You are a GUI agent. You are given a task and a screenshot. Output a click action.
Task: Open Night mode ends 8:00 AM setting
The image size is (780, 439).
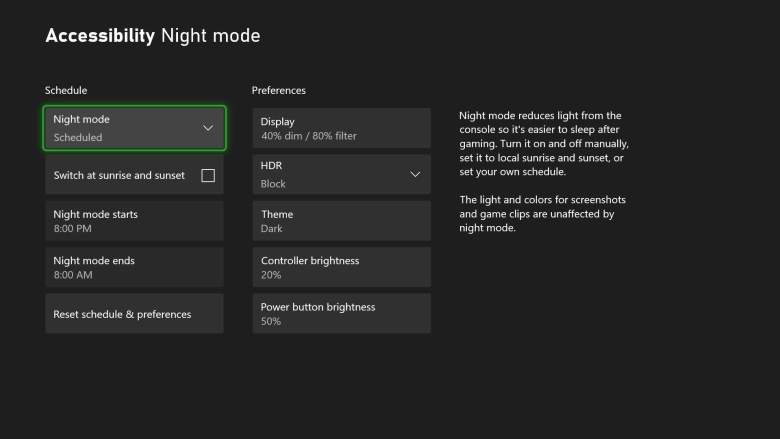point(134,267)
